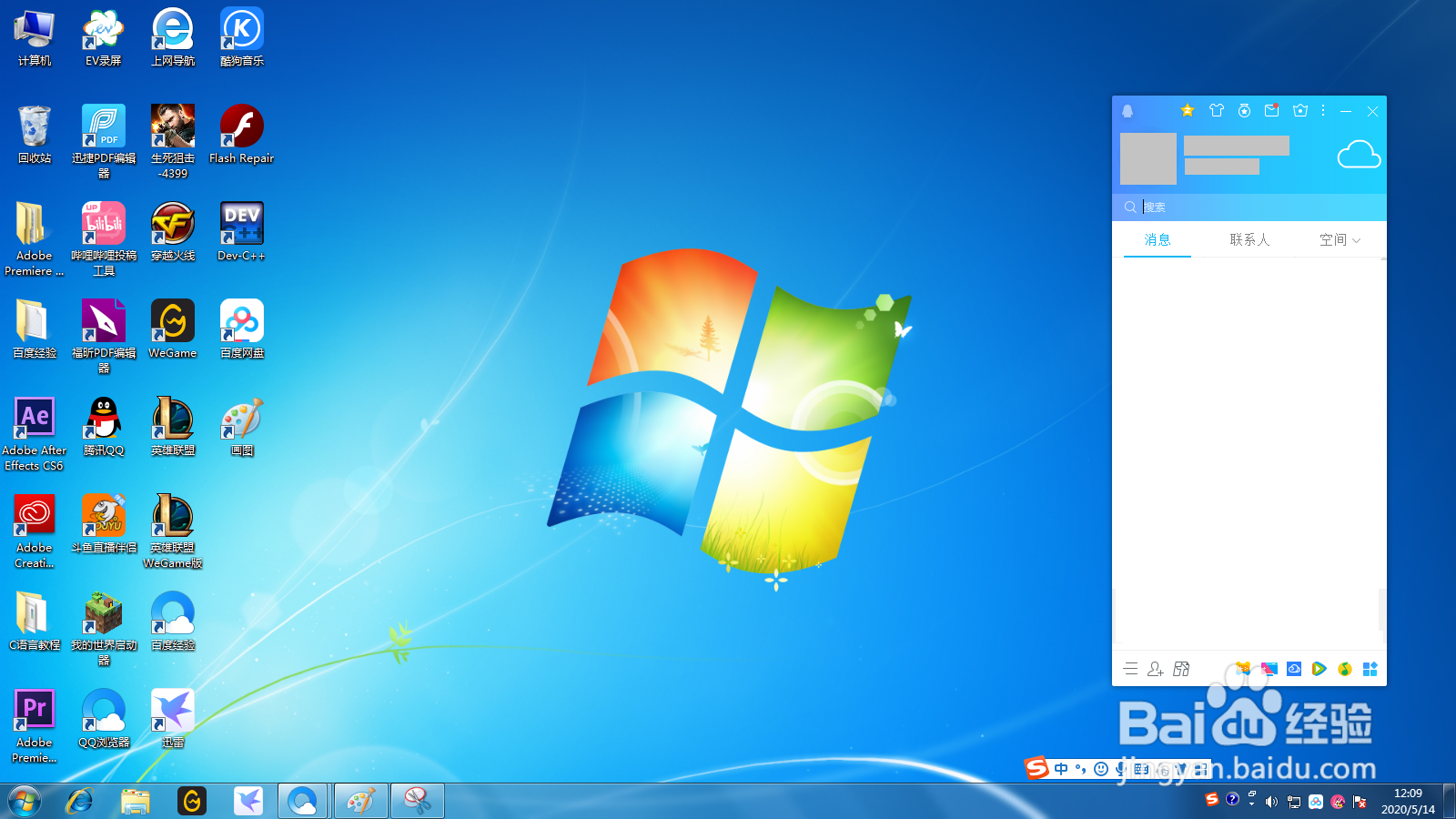Viewport: 1456px width, 819px height.
Task: Open QQ file assistant icon
Action: (1181, 669)
